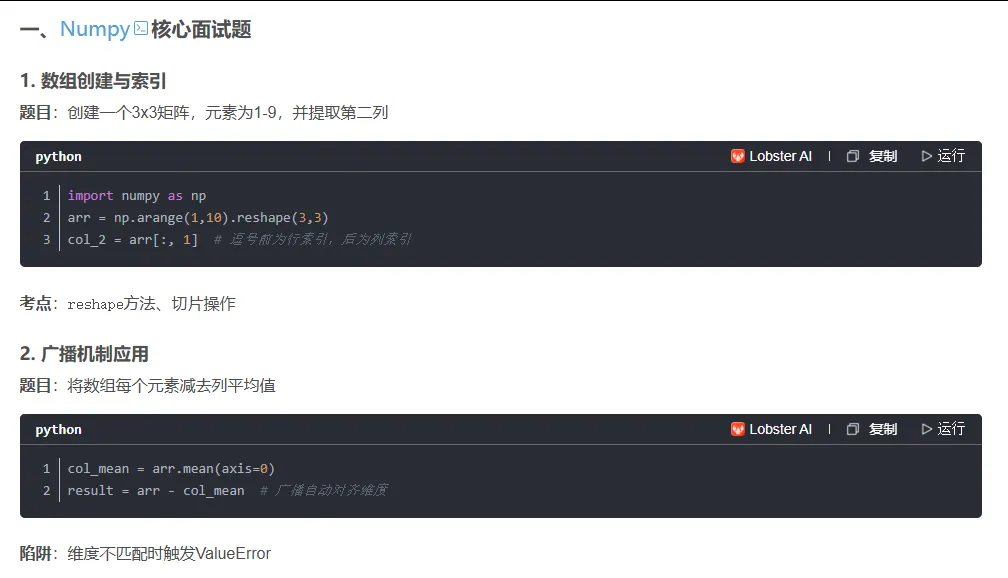Click the python language label of second block
1008x578 pixels.
pyautogui.click(x=58, y=429)
